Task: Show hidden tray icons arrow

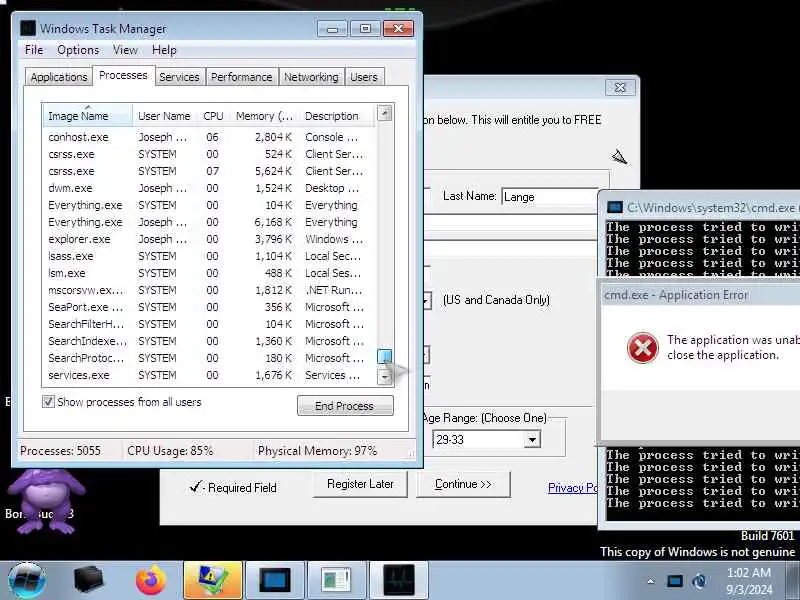Action: click(651, 581)
